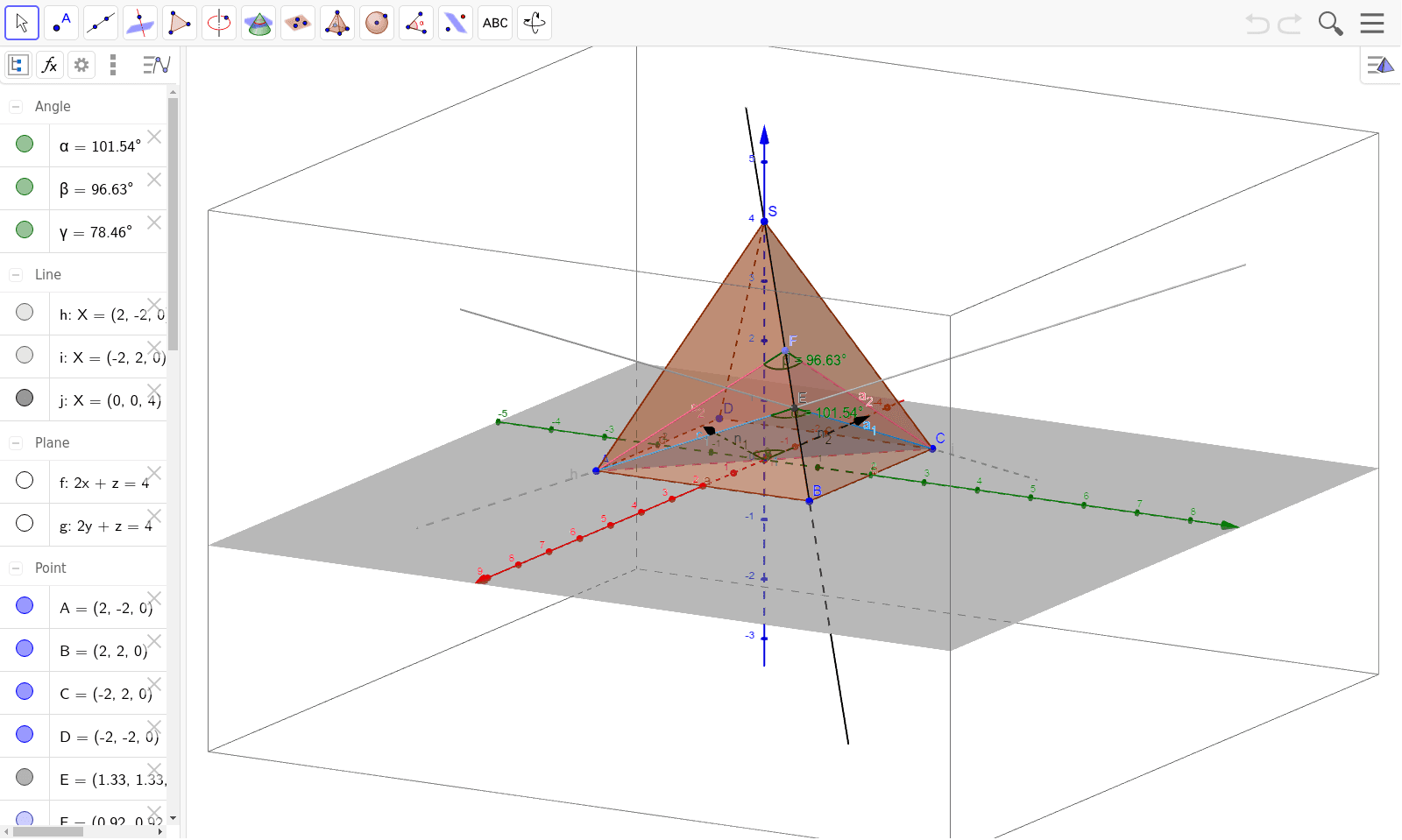
Task: Collapse the Plane group
Action: (x=16, y=443)
